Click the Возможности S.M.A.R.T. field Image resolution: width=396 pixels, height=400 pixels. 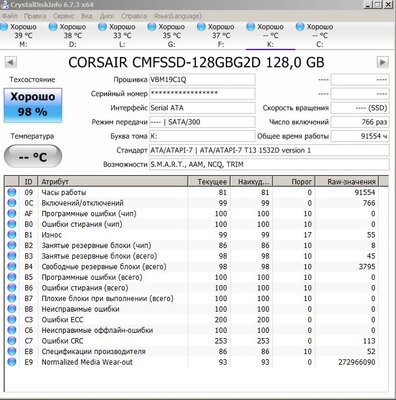pyautogui.click(x=269, y=164)
